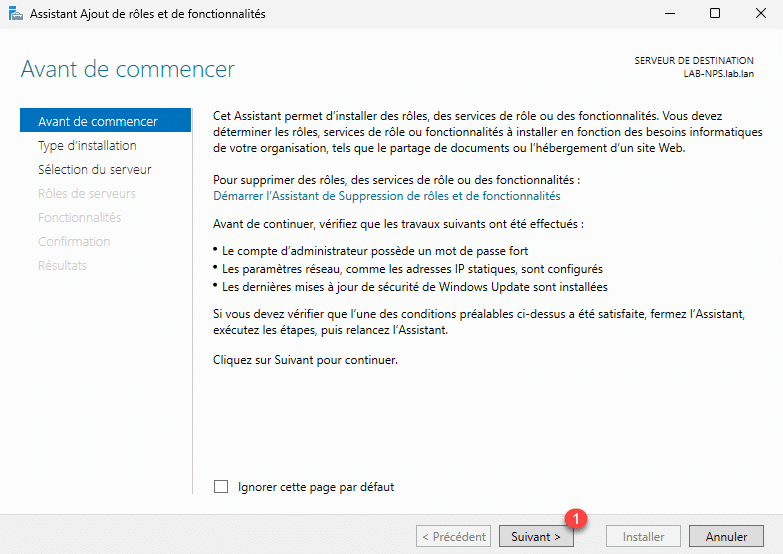The width and height of the screenshot is (783, 554).
Task: Select the Confirmation step in sidebar
Action: pos(74,242)
